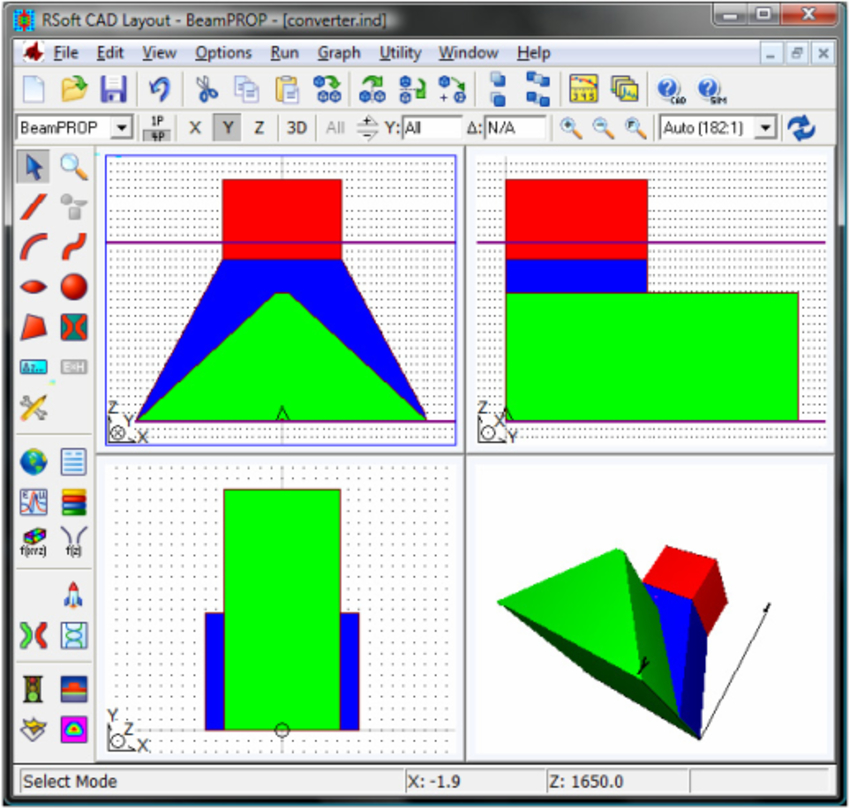Image resolution: width=850 pixels, height=809 pixels.
Task: Toggle the X view plane button
Action: point(195,127)
